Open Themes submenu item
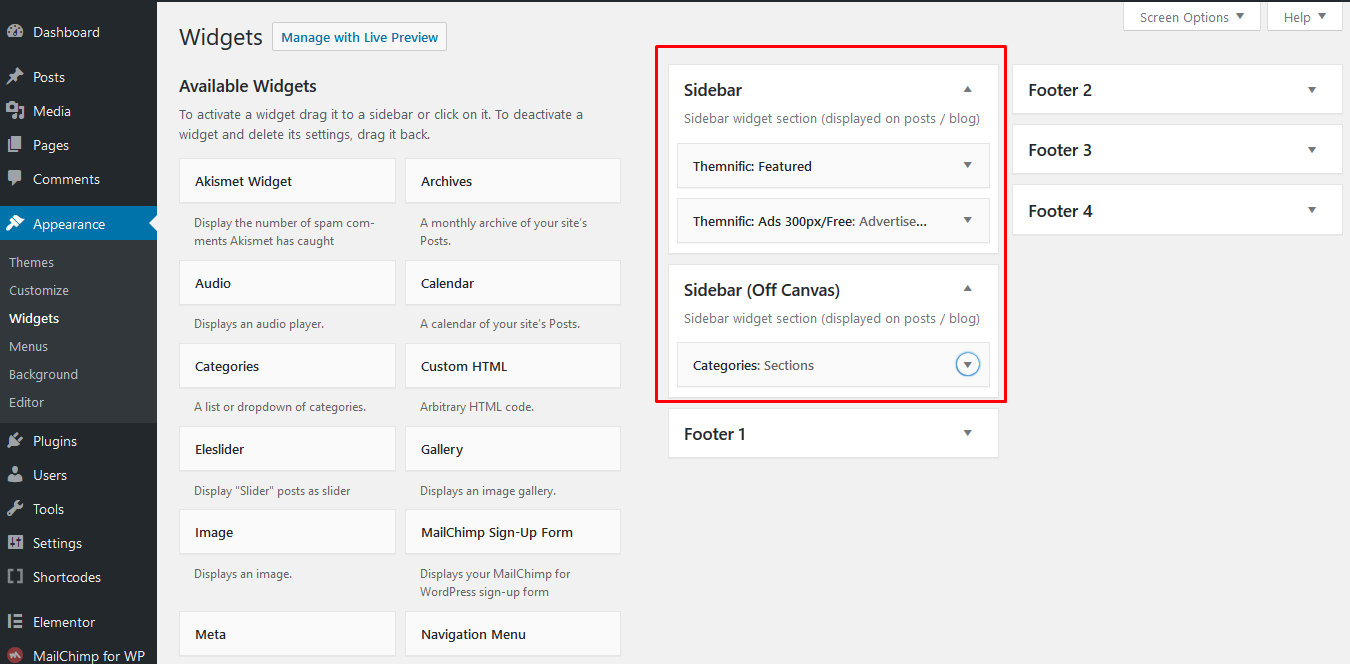1350x664 pixels. coord(32,262)
